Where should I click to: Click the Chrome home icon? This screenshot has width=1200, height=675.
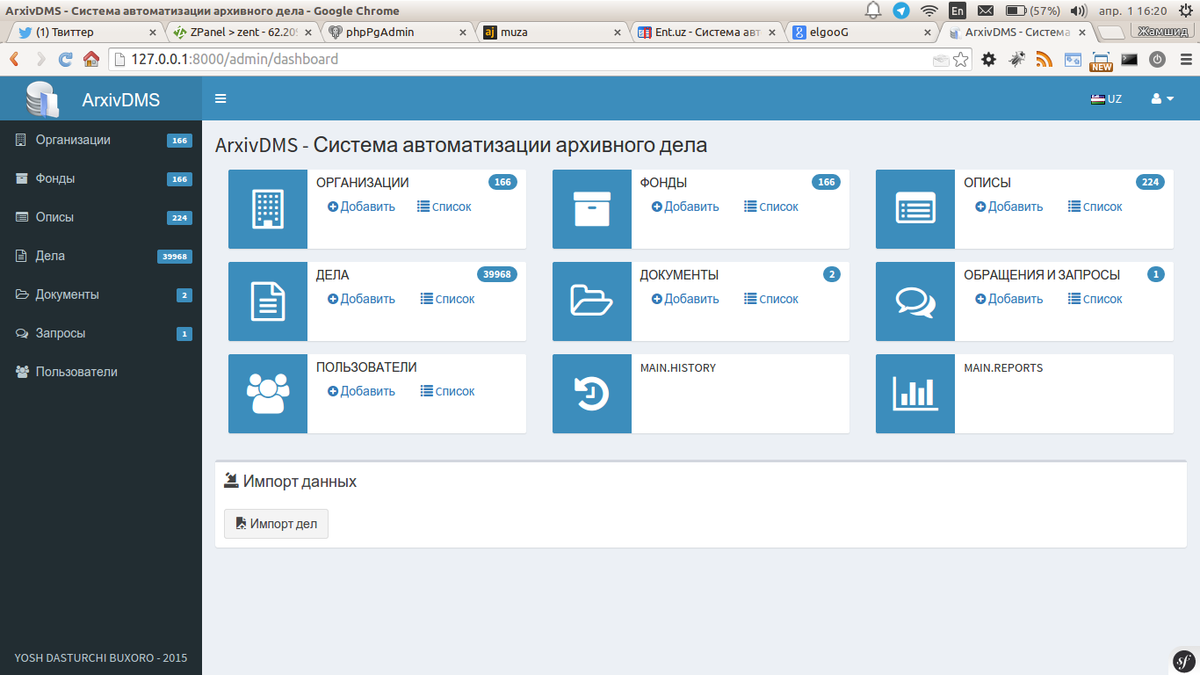91,59
